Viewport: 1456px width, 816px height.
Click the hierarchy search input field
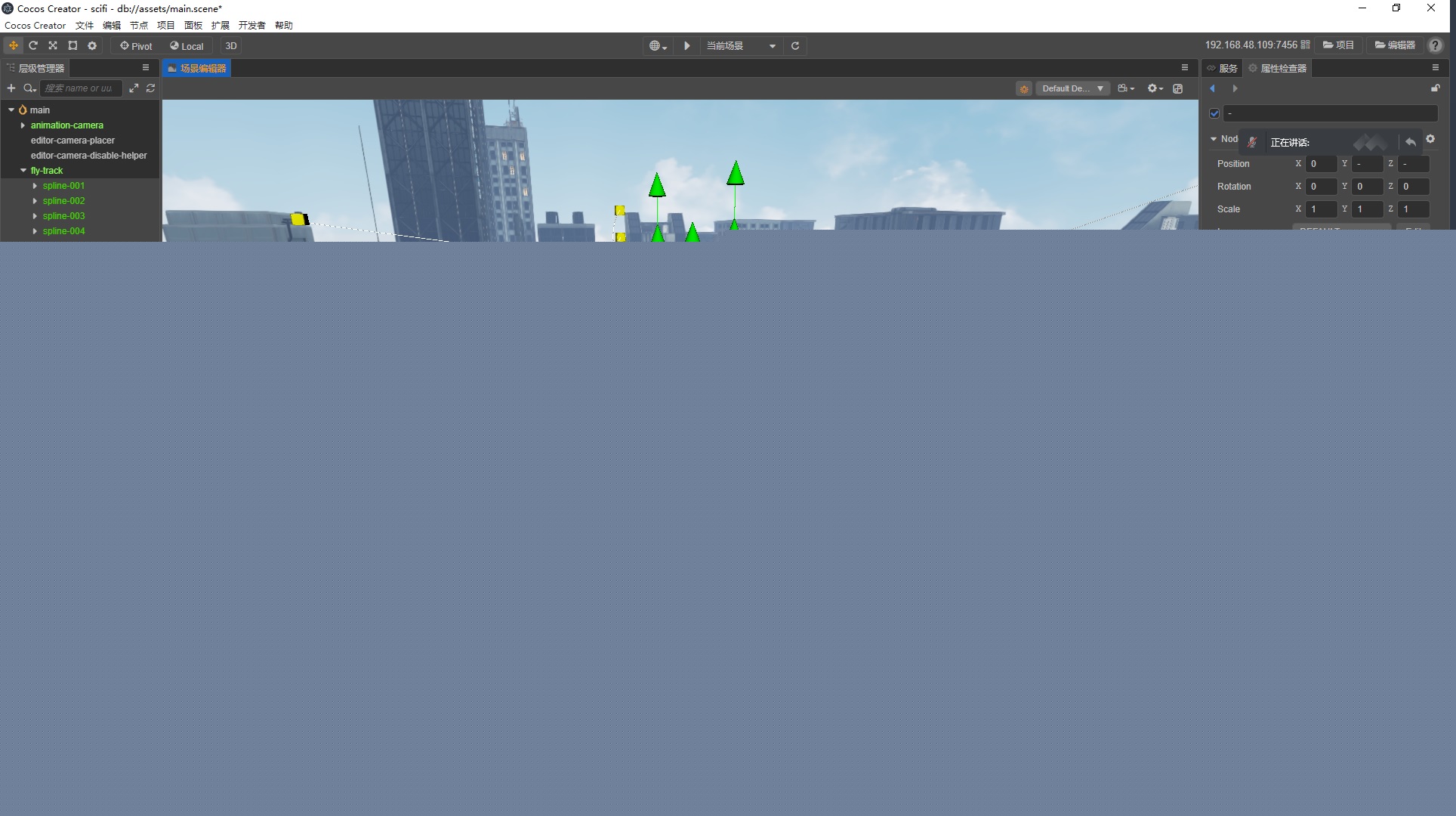point(80,88)
